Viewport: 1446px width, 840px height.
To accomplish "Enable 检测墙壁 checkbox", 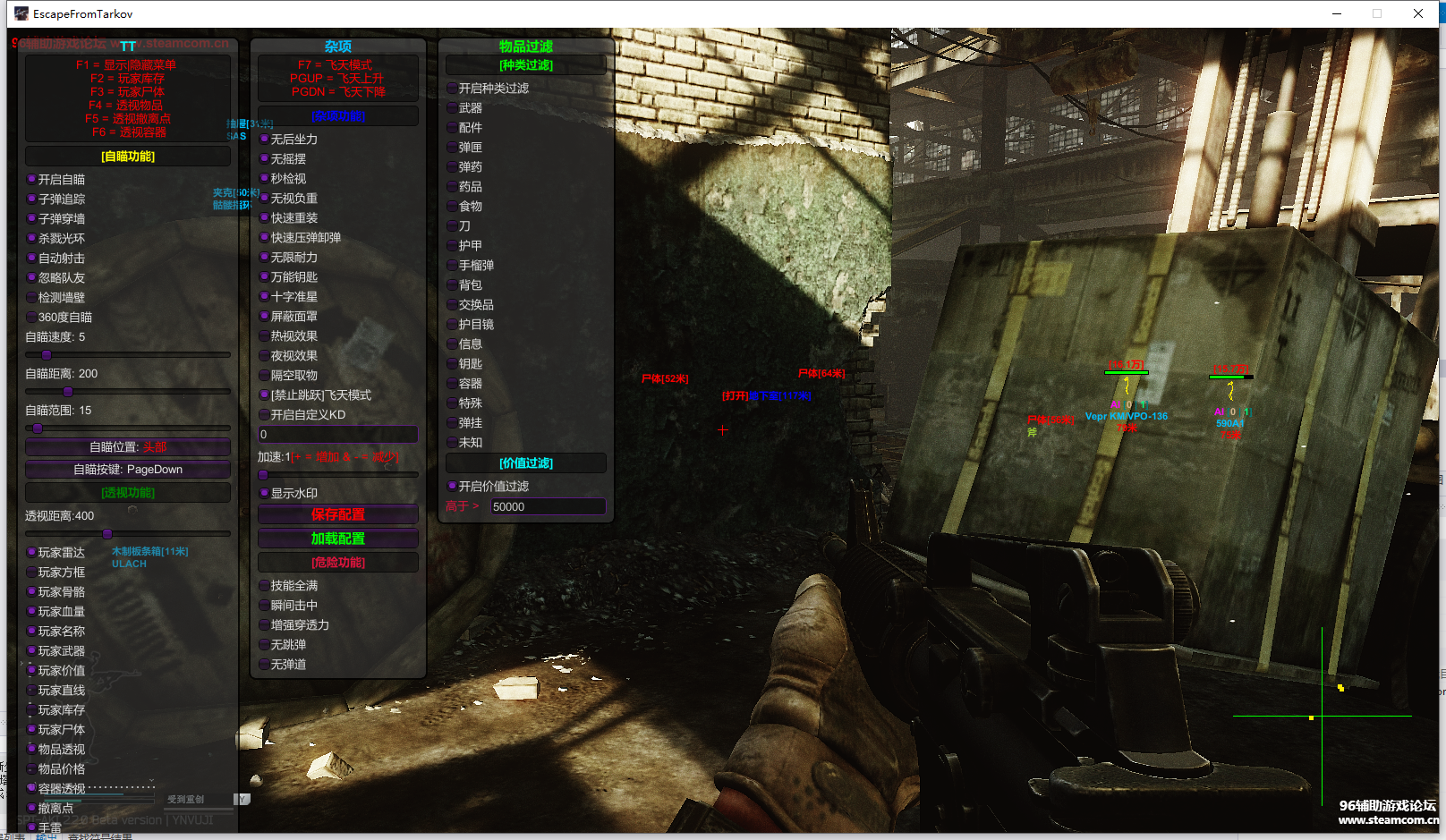I will click(x=32, y=297).
